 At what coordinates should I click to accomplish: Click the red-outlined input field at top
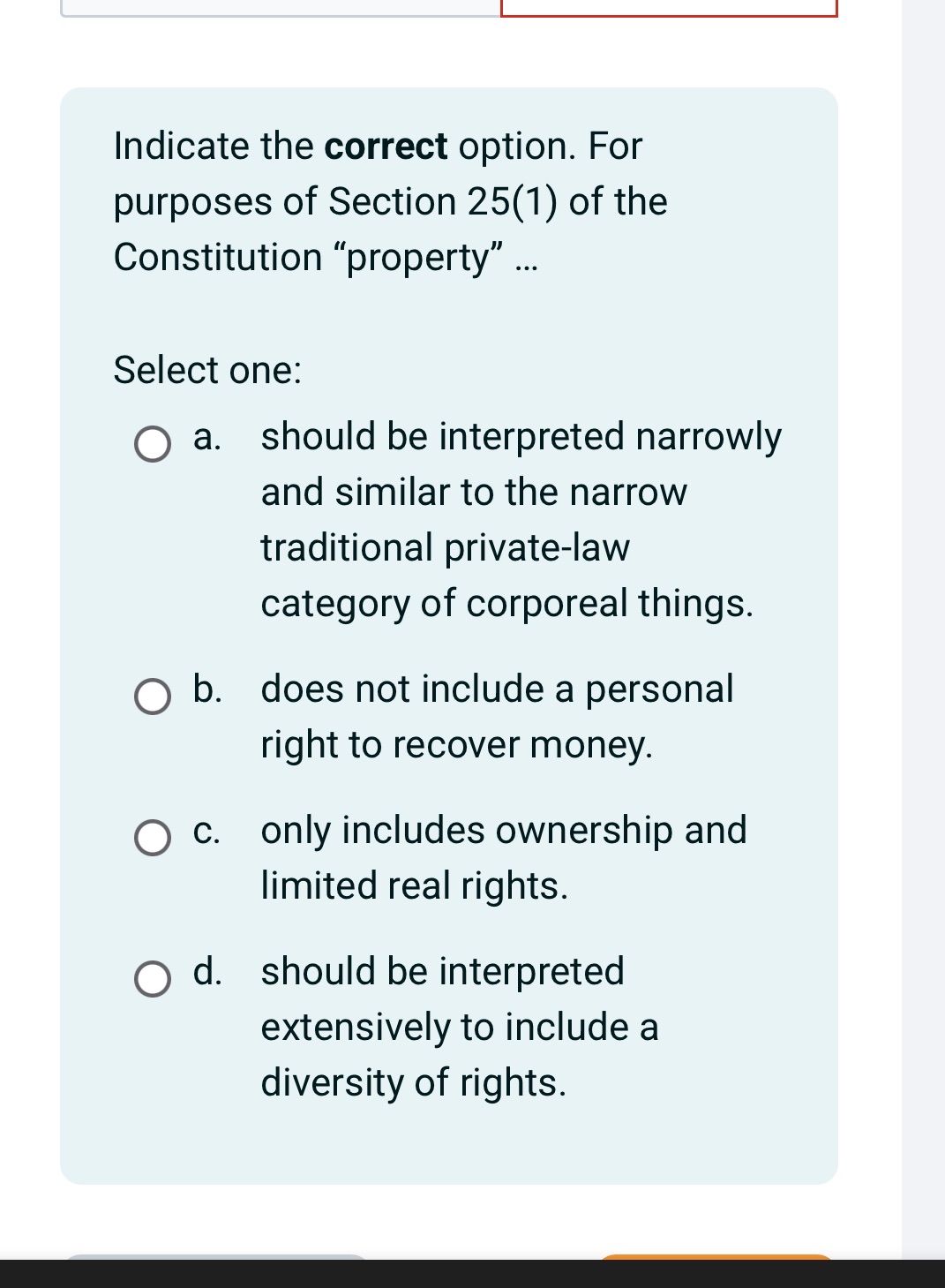coord(669,7)
